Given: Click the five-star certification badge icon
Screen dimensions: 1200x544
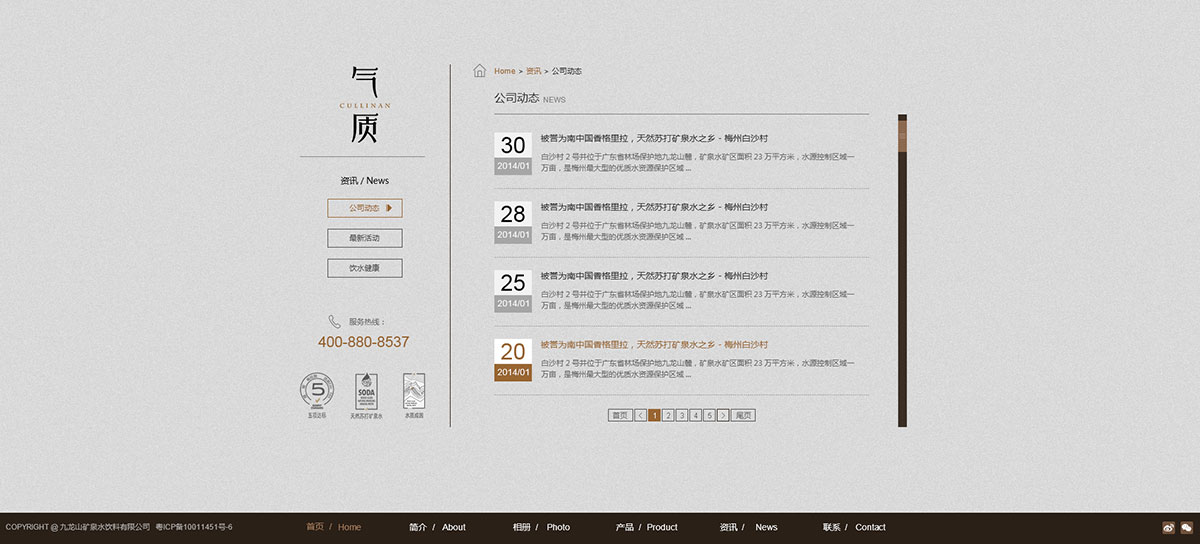Looking at the screenshot, I should pos(317,391).
